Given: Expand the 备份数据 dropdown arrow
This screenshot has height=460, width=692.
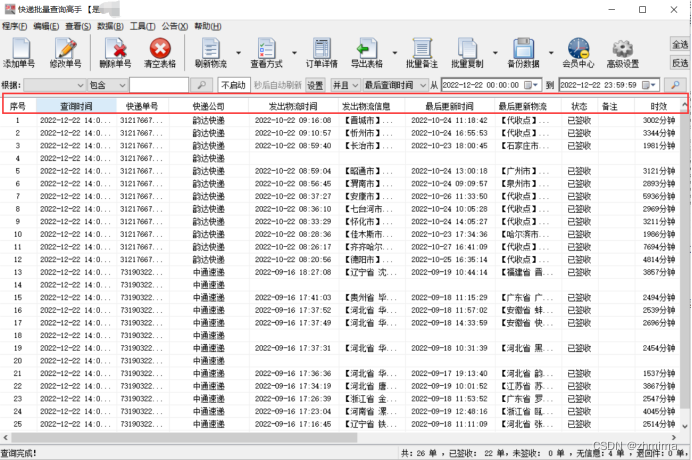Looking at the screenshot, I should 551,53.
